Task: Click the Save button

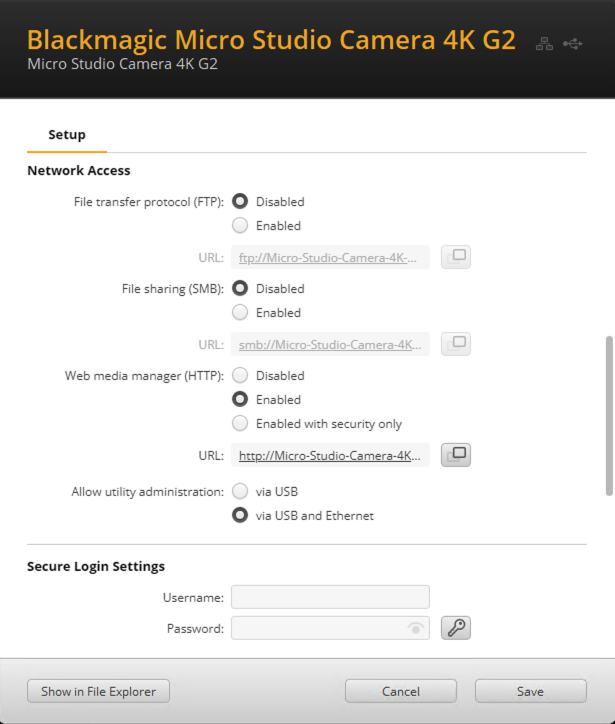Action: 531,691
